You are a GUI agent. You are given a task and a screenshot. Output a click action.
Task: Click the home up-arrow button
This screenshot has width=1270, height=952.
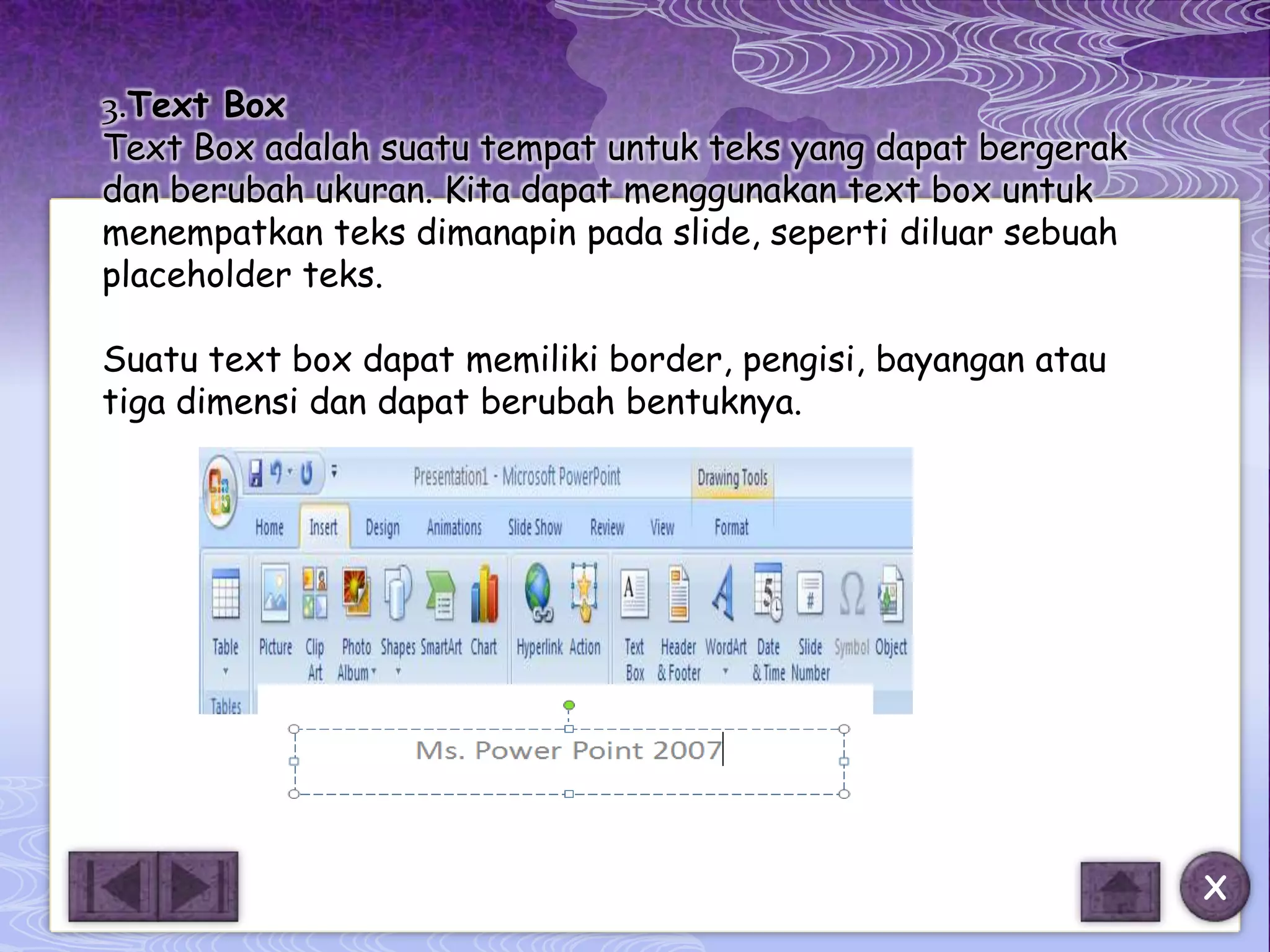(x=1120, y=891)
